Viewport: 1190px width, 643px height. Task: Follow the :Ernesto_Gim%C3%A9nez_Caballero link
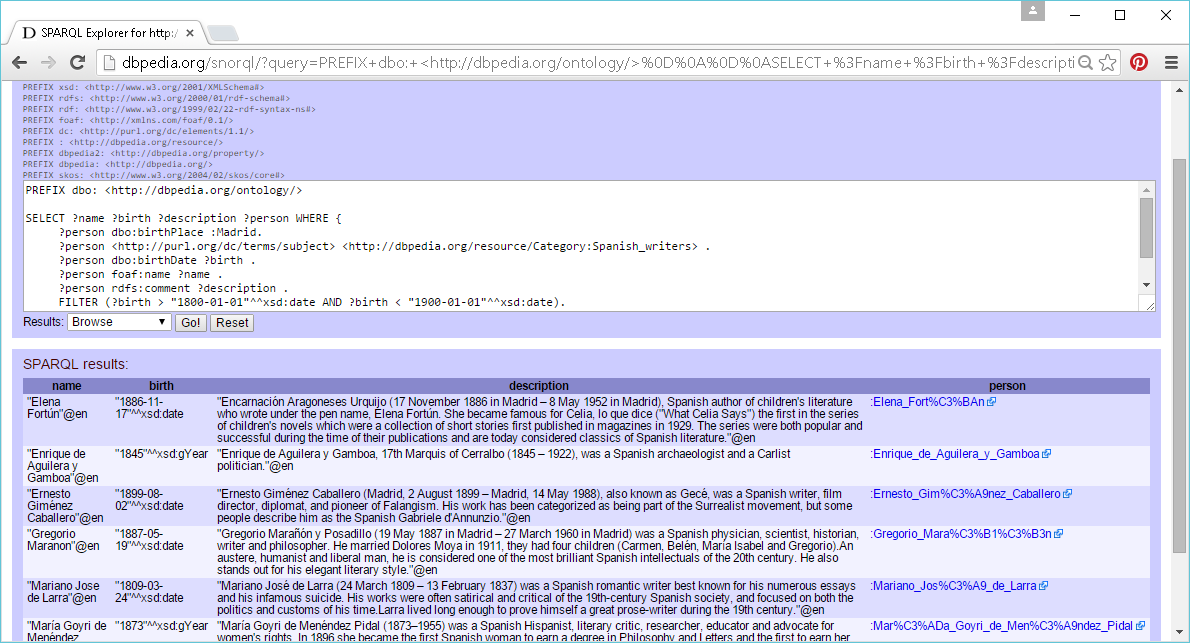(965, 493)
